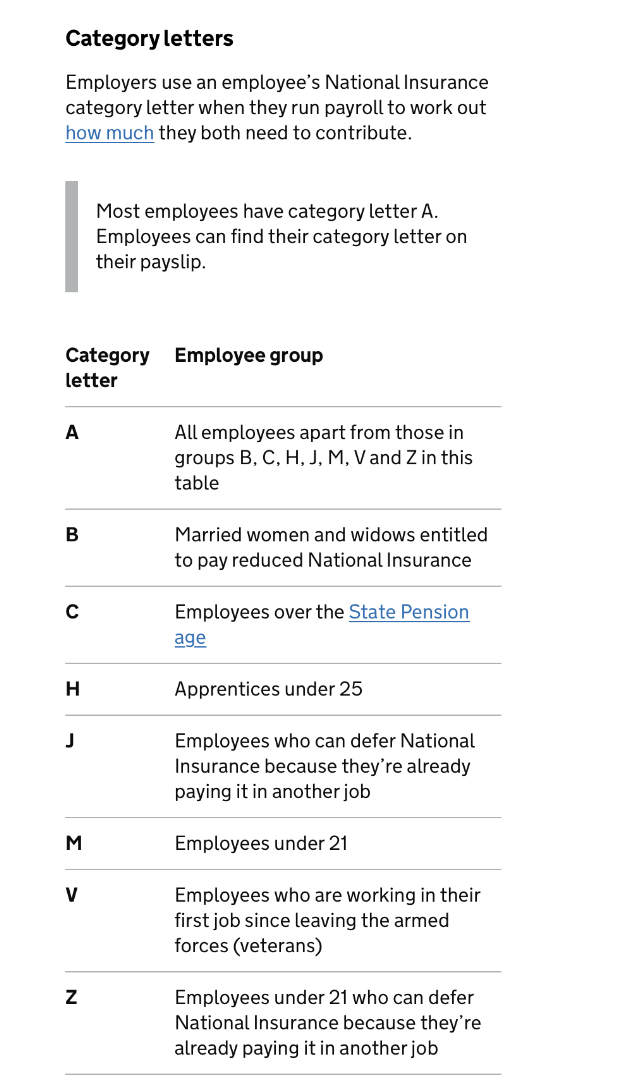This screenshot has width=638, height=1090.
Task: Select the Employee group column header
Action: point(249,355)
